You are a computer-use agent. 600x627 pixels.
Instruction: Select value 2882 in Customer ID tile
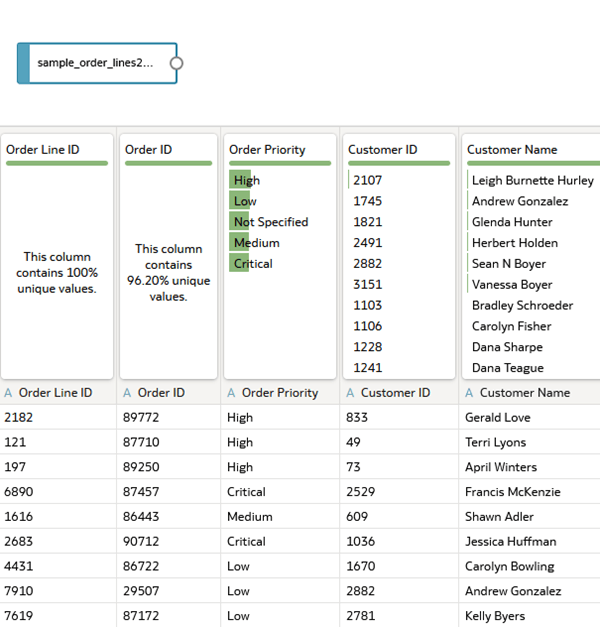pos(368,263)
